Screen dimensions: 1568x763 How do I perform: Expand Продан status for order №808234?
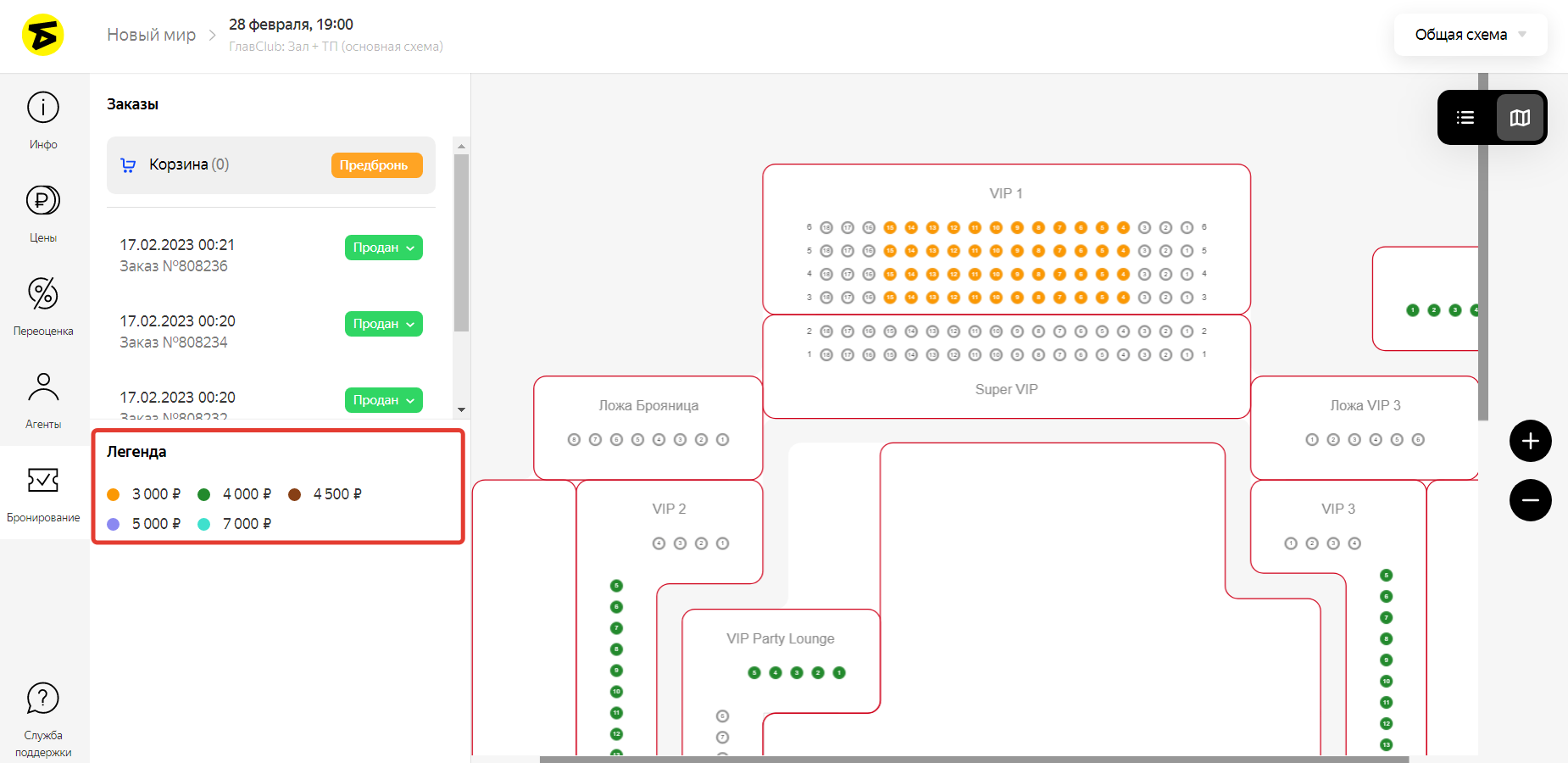[384, 324]
